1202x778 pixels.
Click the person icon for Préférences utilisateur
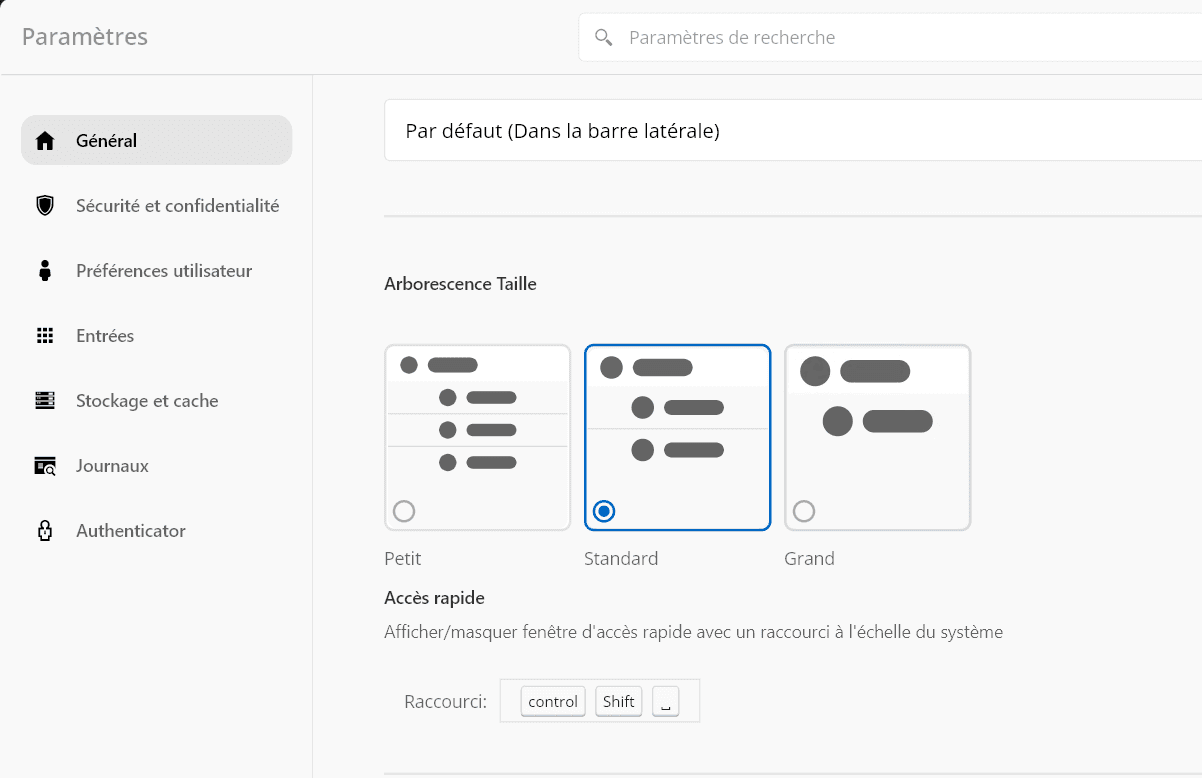click(x=45, y=271)
